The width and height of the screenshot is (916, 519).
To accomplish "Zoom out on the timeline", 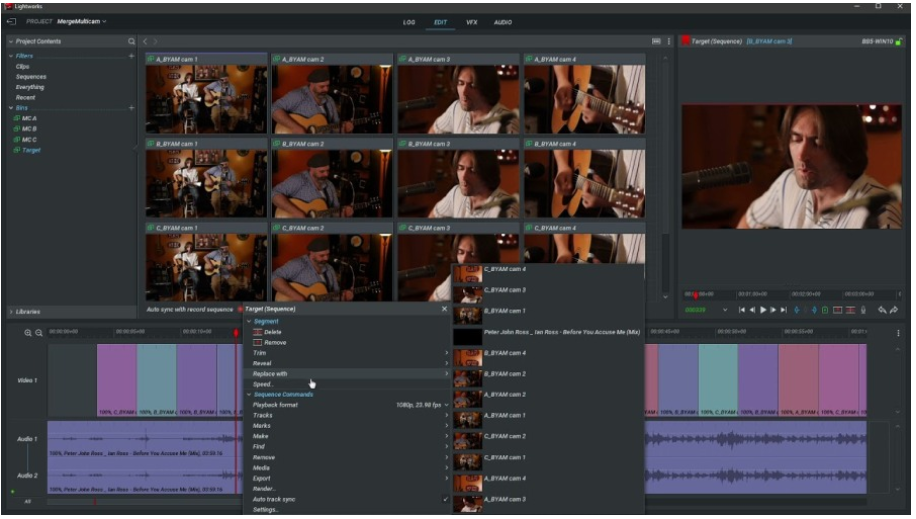I will point(39,332).
